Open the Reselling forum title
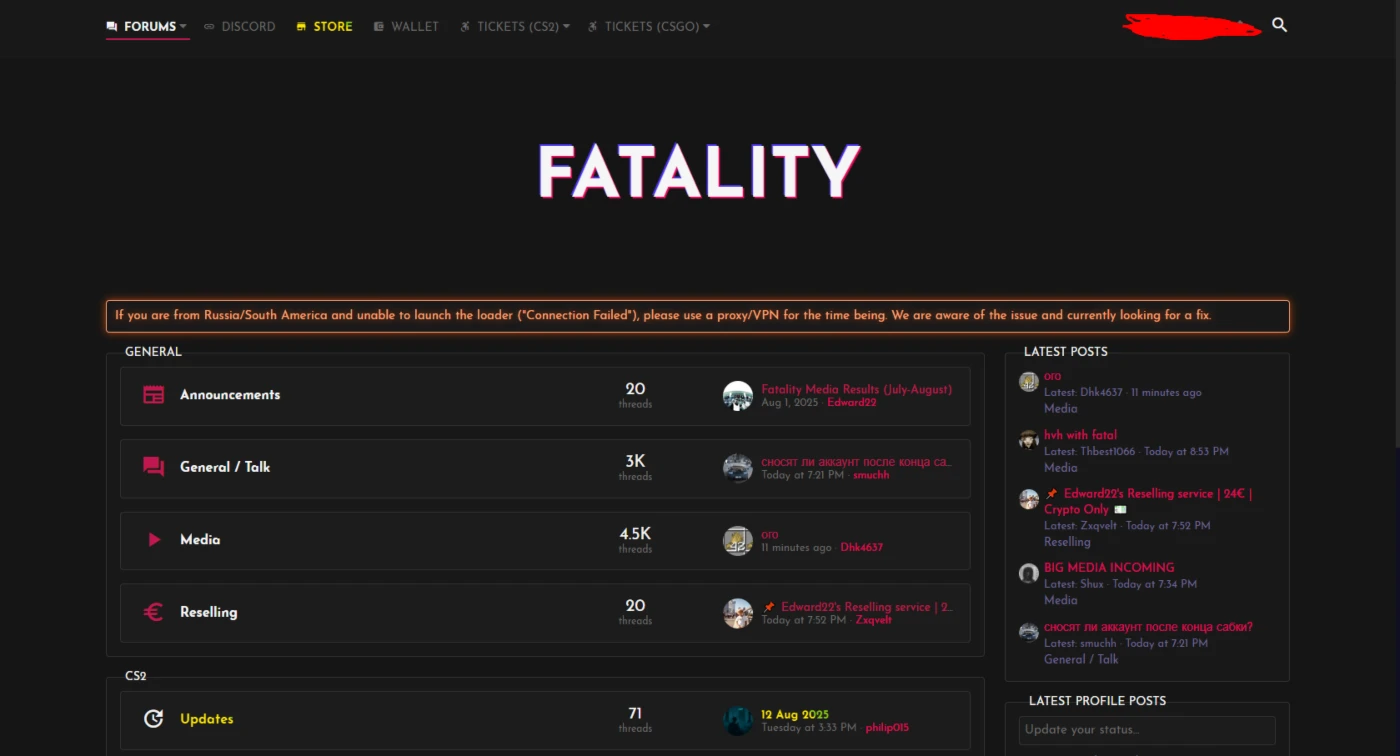 (208, 612)
